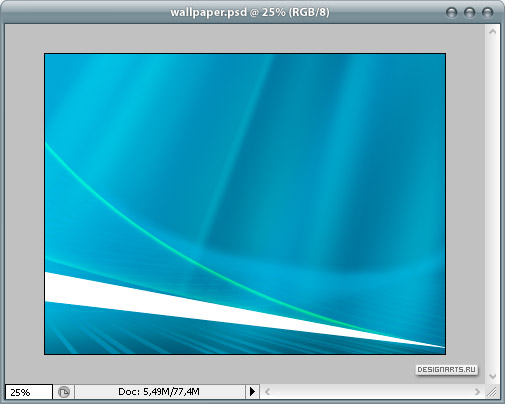The image size is (505, 404).
Task: Click the window resize grip corner
Action: coord(492,392)
